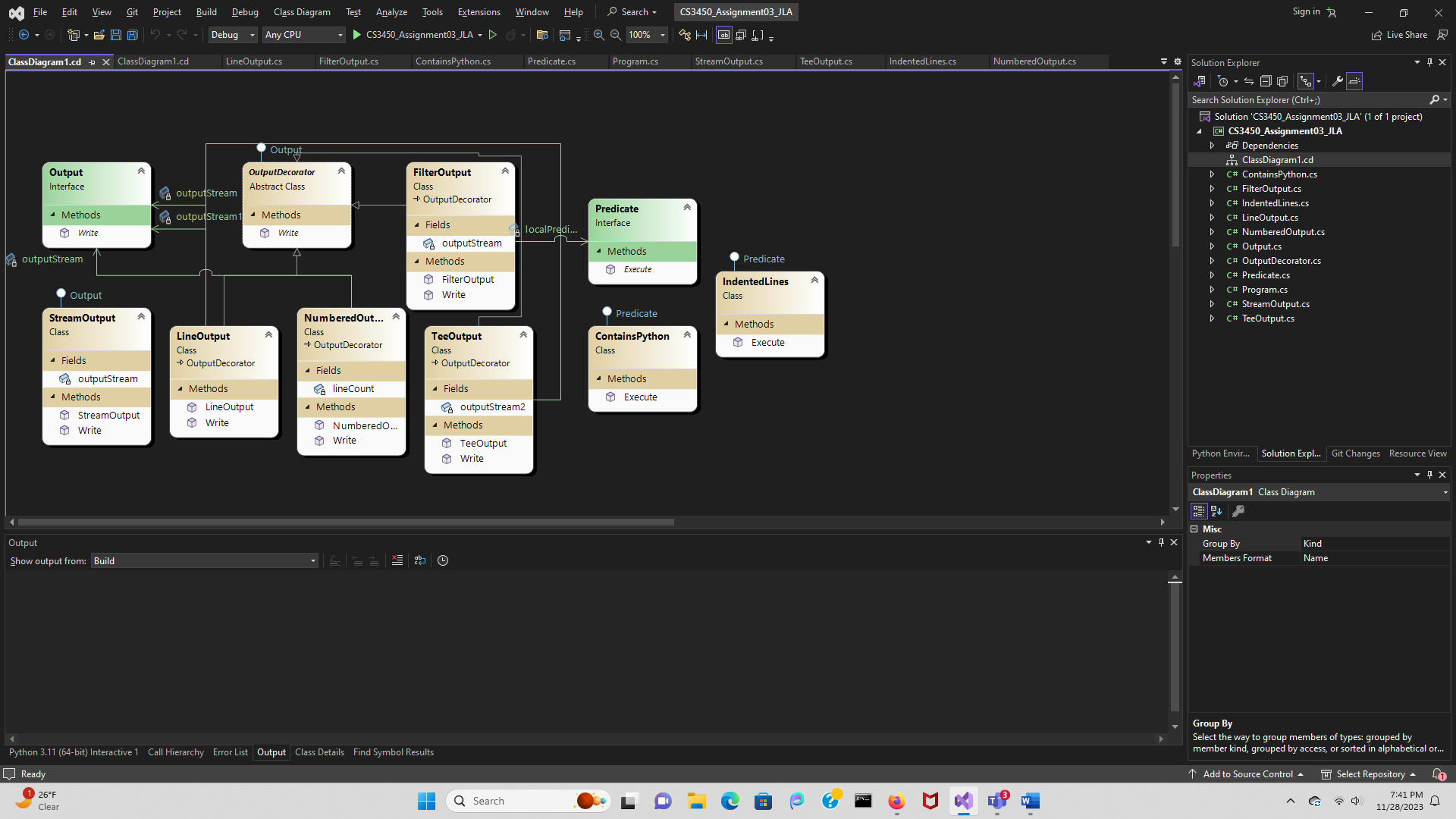Click the Live Share button

click(x=1399, y=35)
